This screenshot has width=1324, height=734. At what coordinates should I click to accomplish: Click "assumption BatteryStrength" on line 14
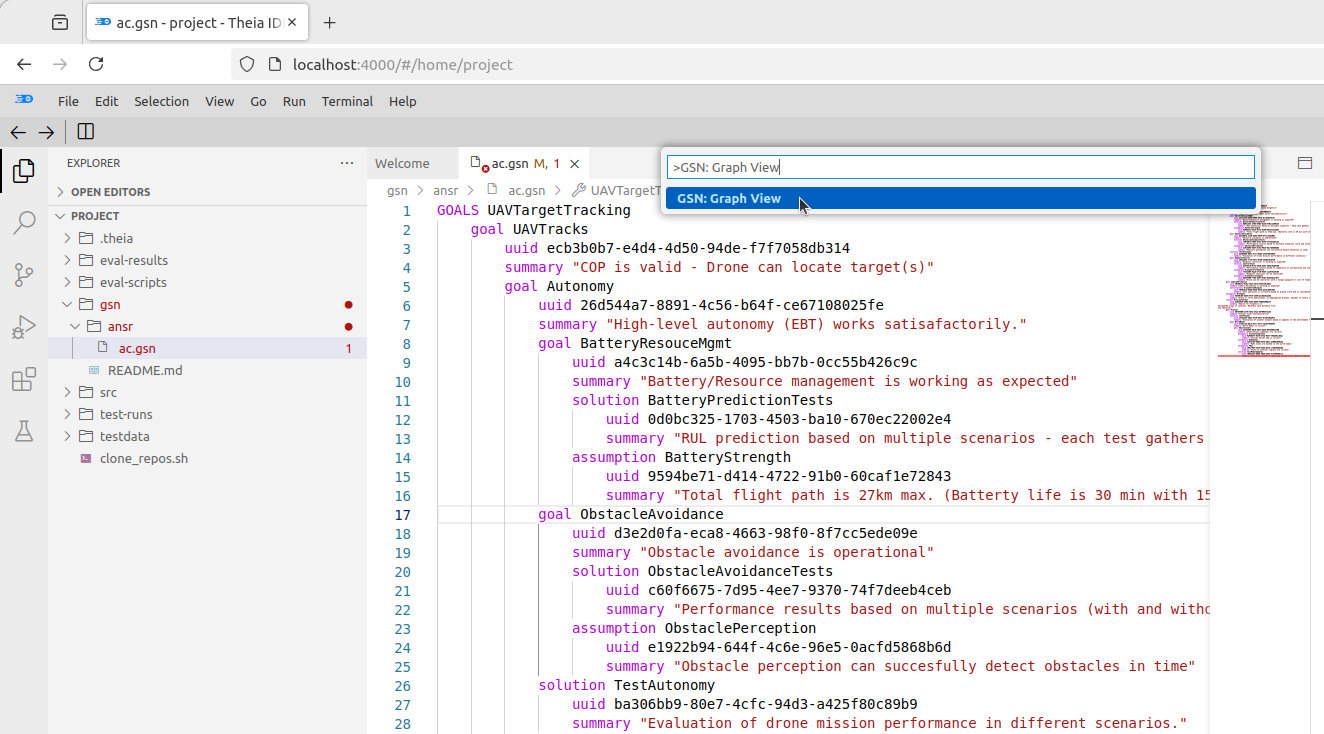coord(681,457)
